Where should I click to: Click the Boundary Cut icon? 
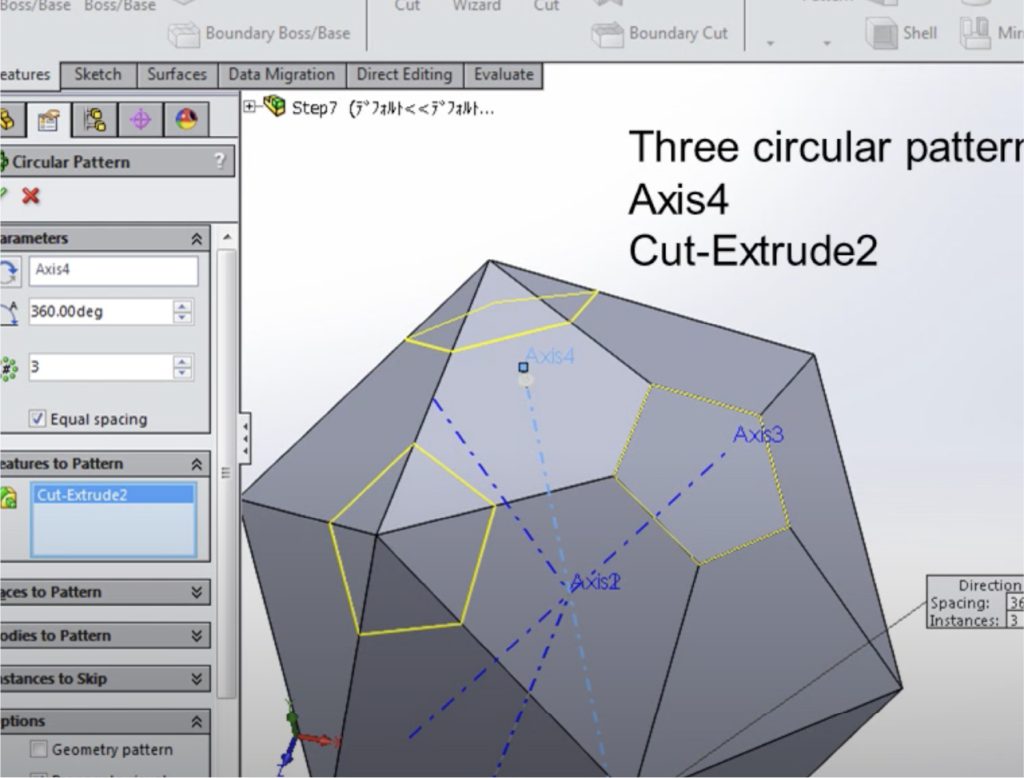click(x=608, y=34)
